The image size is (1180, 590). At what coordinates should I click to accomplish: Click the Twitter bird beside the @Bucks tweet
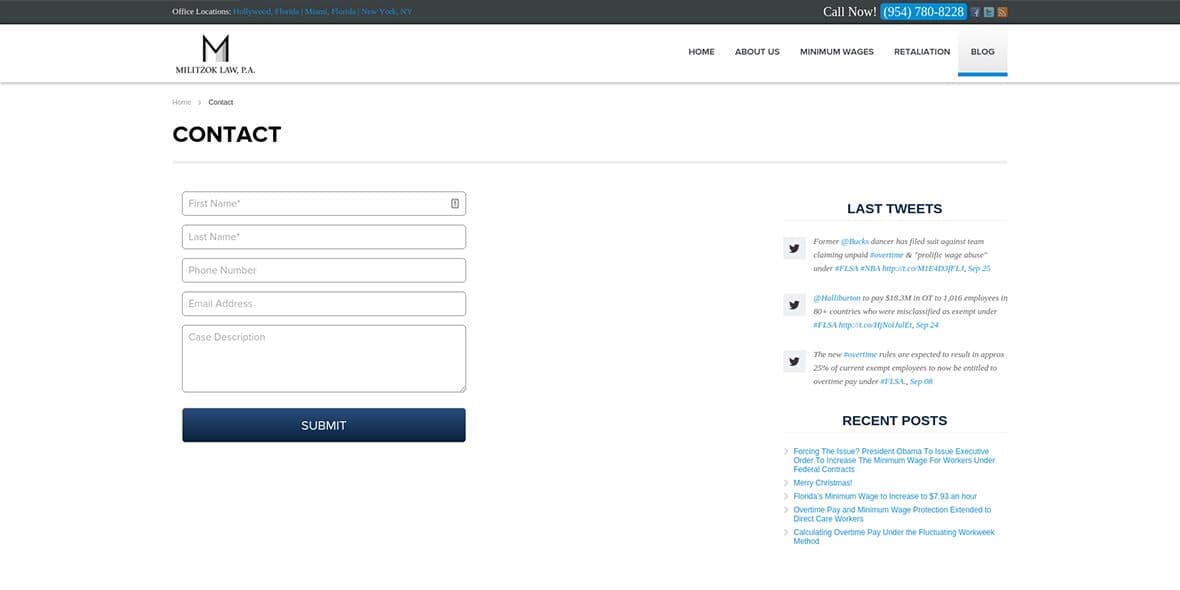(x=794, y=248)
